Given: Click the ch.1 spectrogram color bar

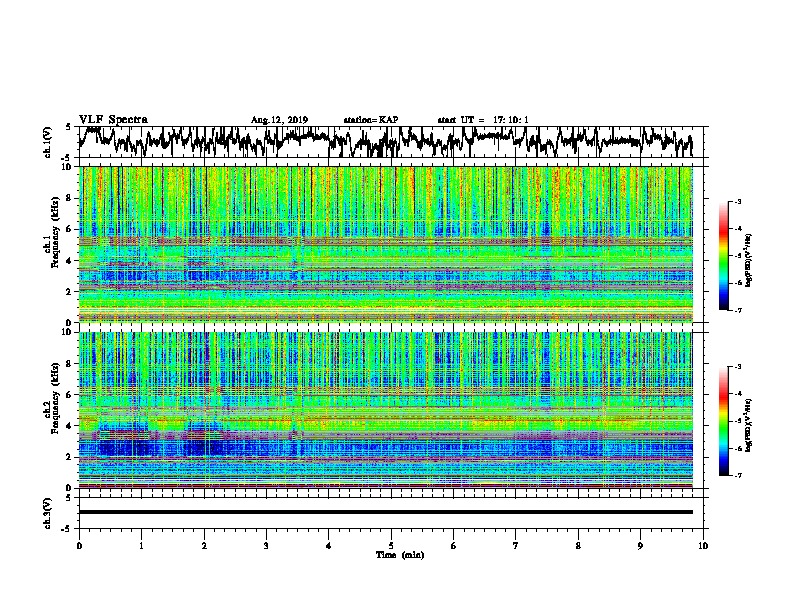Looking at the screenshot, I should tap(723, 256).
